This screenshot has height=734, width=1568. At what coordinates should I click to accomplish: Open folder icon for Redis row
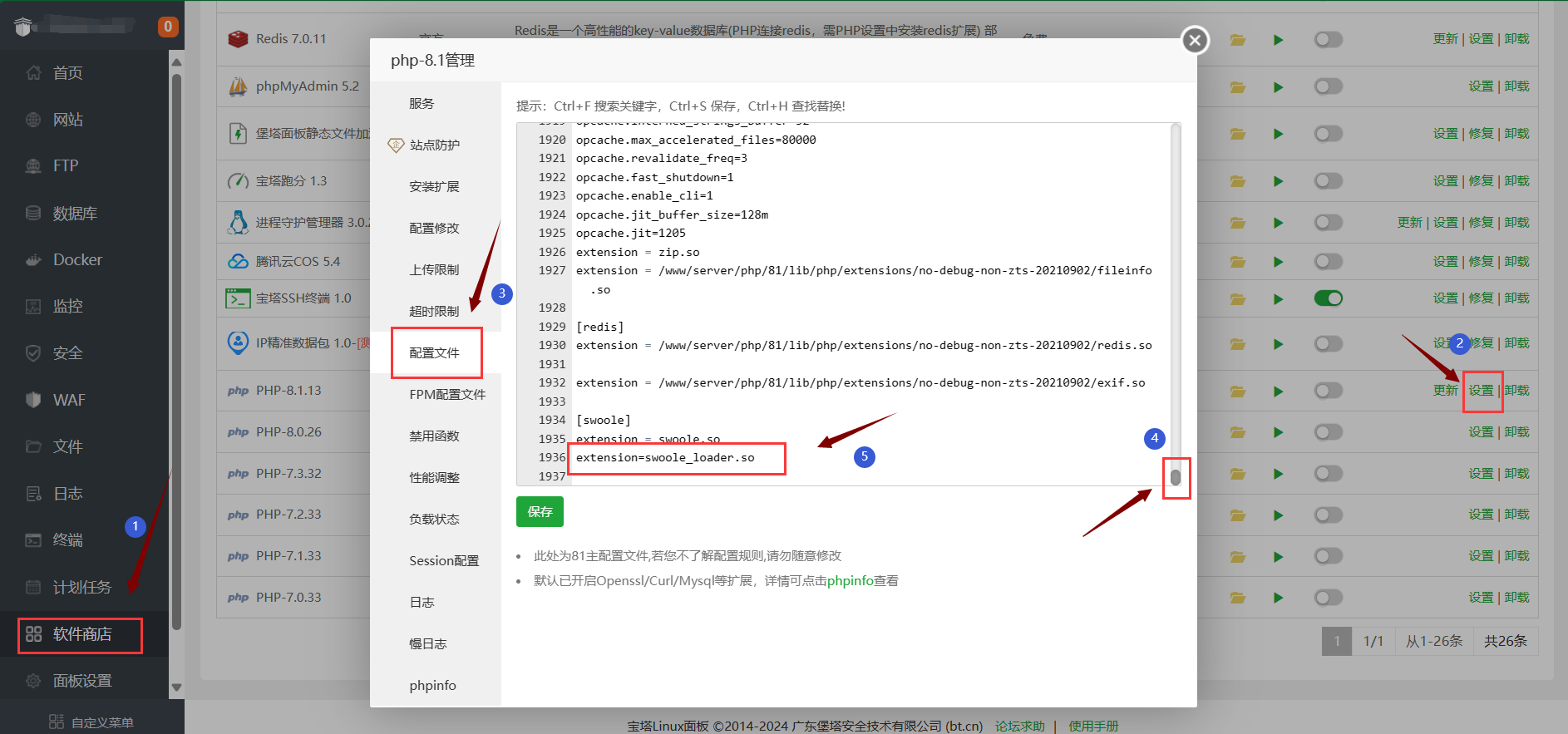(x=1238, y=40)
